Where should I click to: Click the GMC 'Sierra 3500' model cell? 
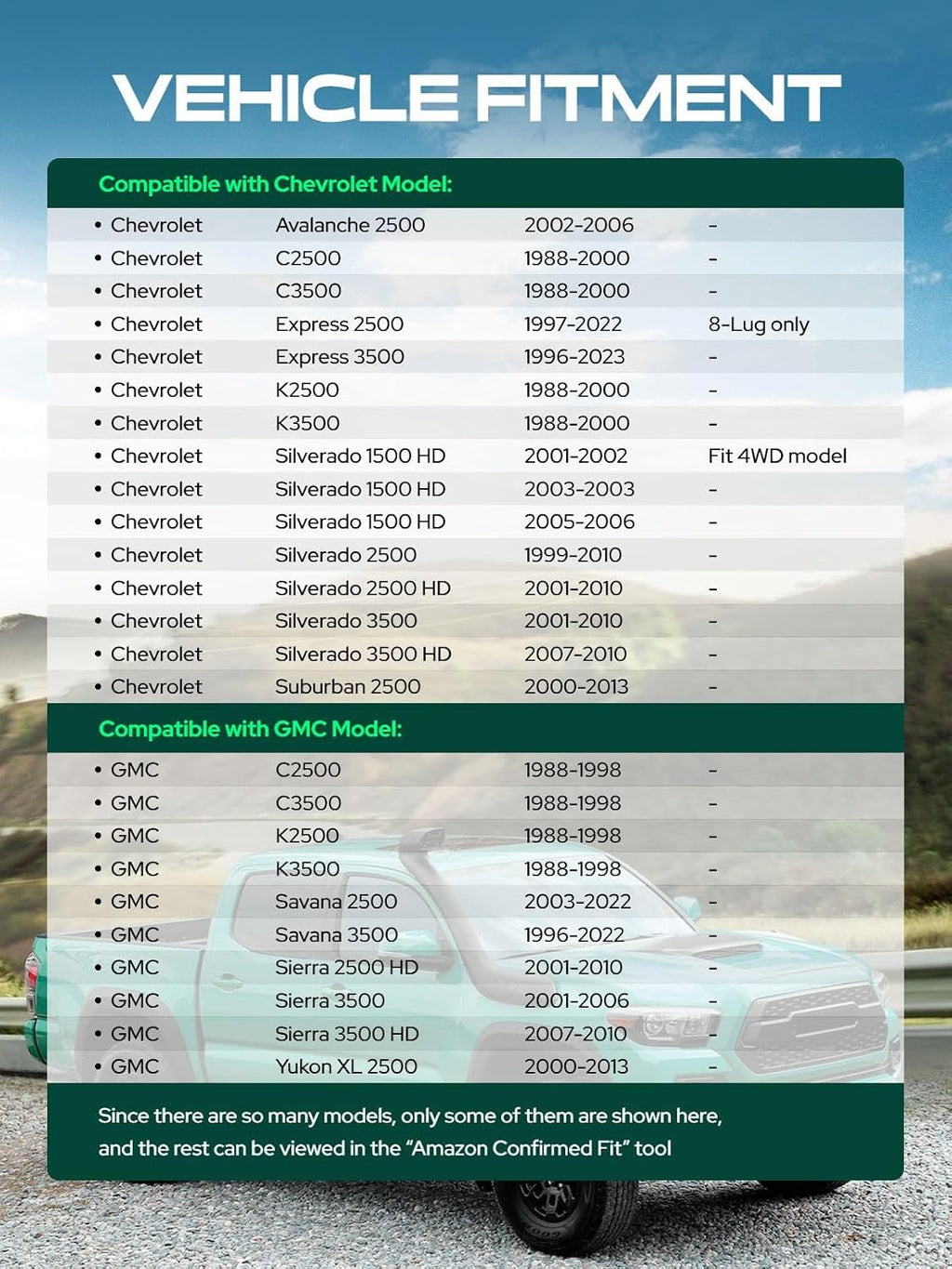point(330,1001)
